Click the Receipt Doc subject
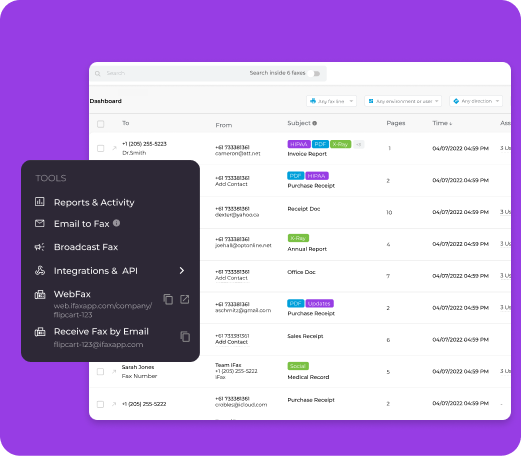 click(304, 209)
